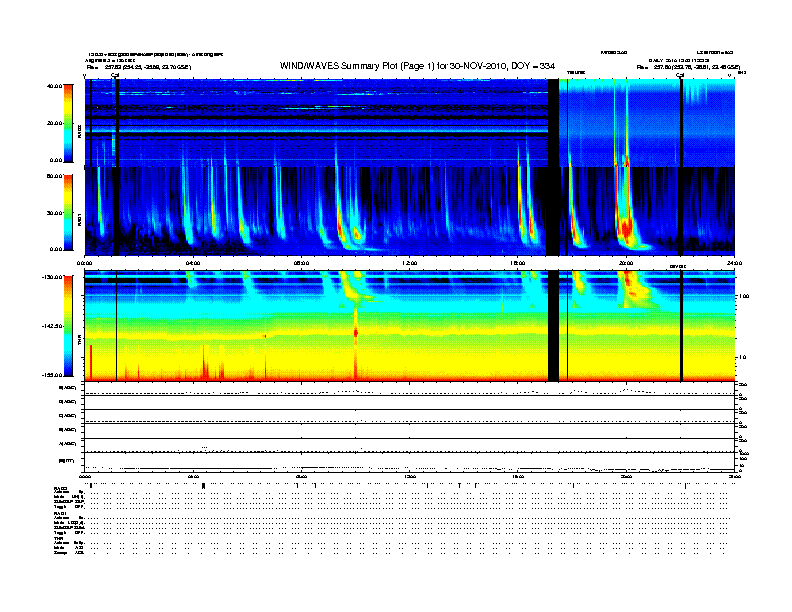Screen dimensions: 792x612
Task: Click the intense red burst near 20:00 in RAD1
Action: (626, 227)
